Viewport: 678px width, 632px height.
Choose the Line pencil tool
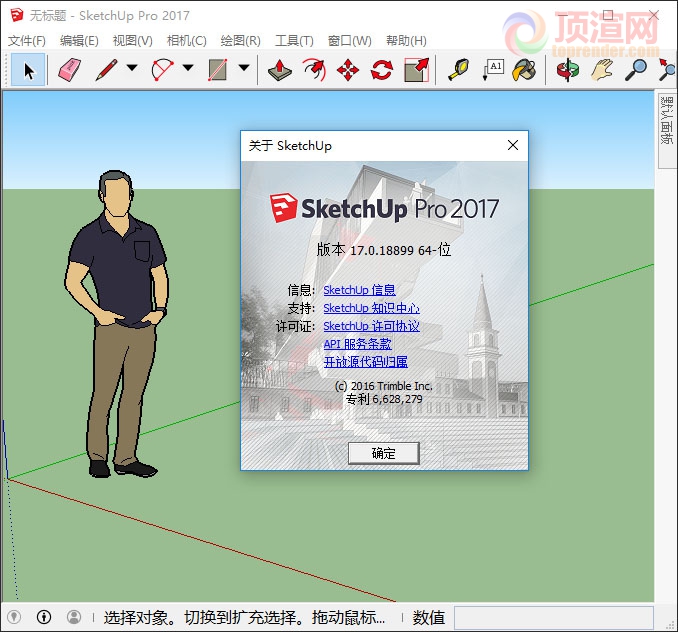click(106, 70)
